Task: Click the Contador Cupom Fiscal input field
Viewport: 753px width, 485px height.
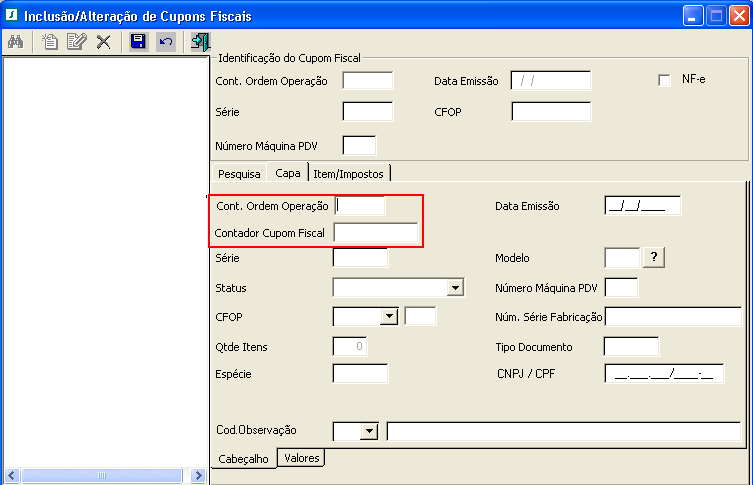Action: (x=375, y=233)
